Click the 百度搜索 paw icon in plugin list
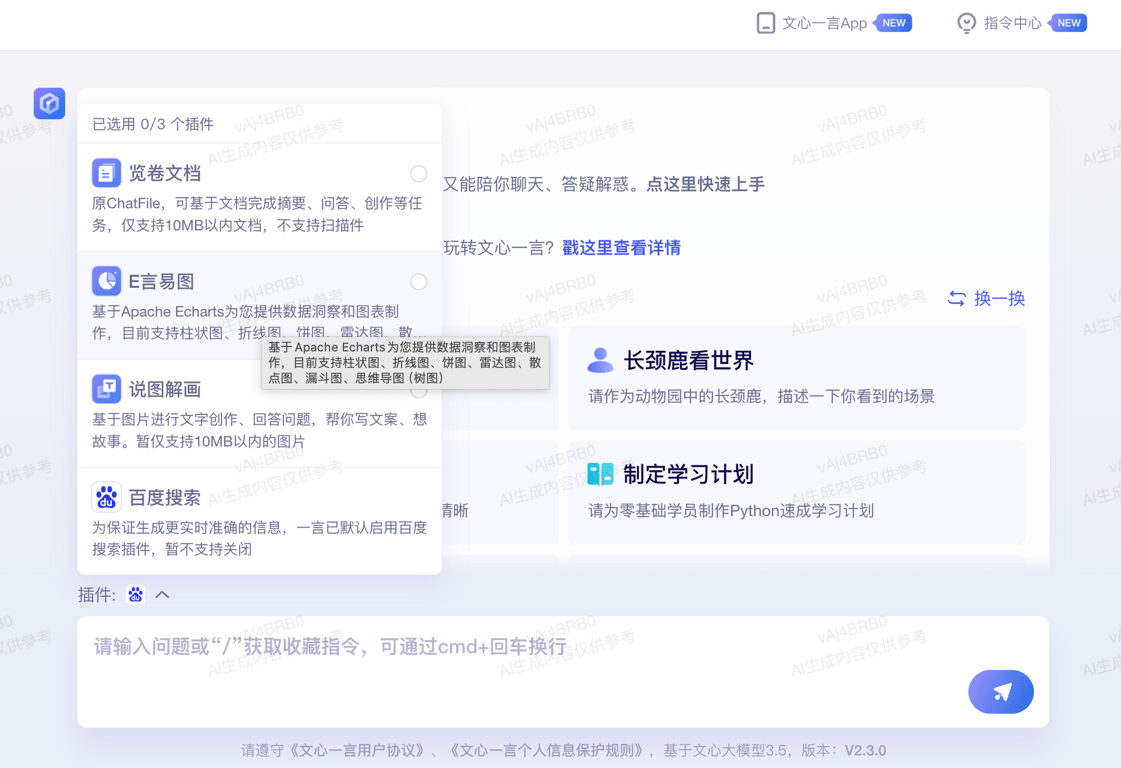 (x=107, y=497)
